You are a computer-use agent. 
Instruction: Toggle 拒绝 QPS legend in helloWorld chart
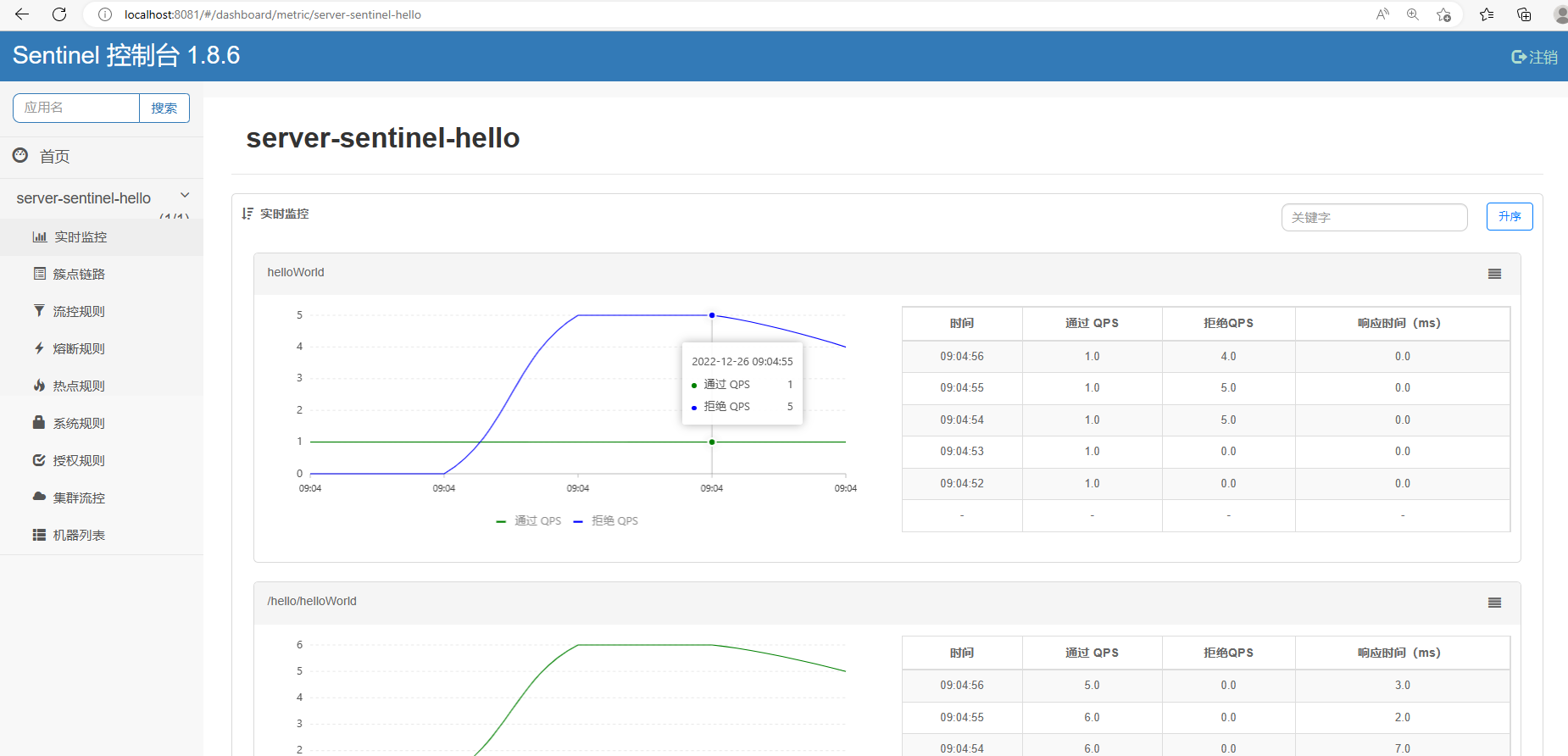(x=606, y=520)
